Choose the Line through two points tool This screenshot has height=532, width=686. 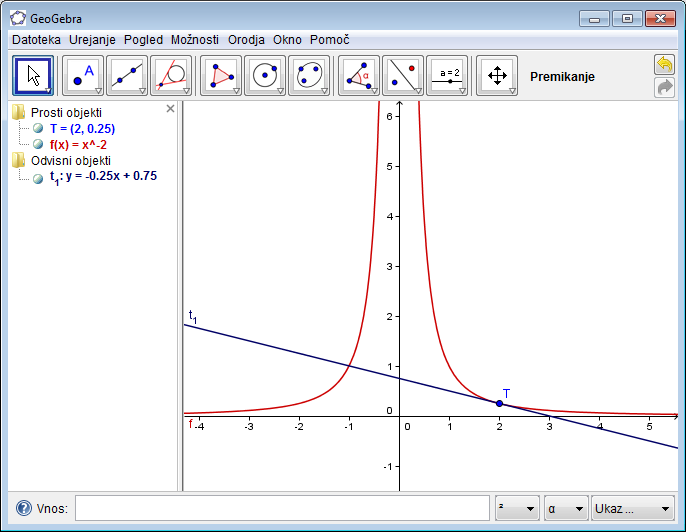point(127,75)
